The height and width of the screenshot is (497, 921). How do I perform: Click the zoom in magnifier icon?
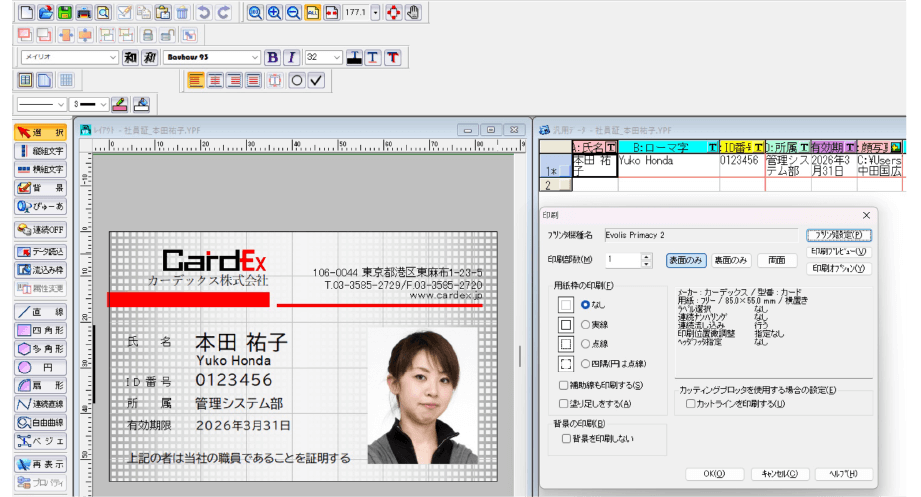(x=273, y=13)
